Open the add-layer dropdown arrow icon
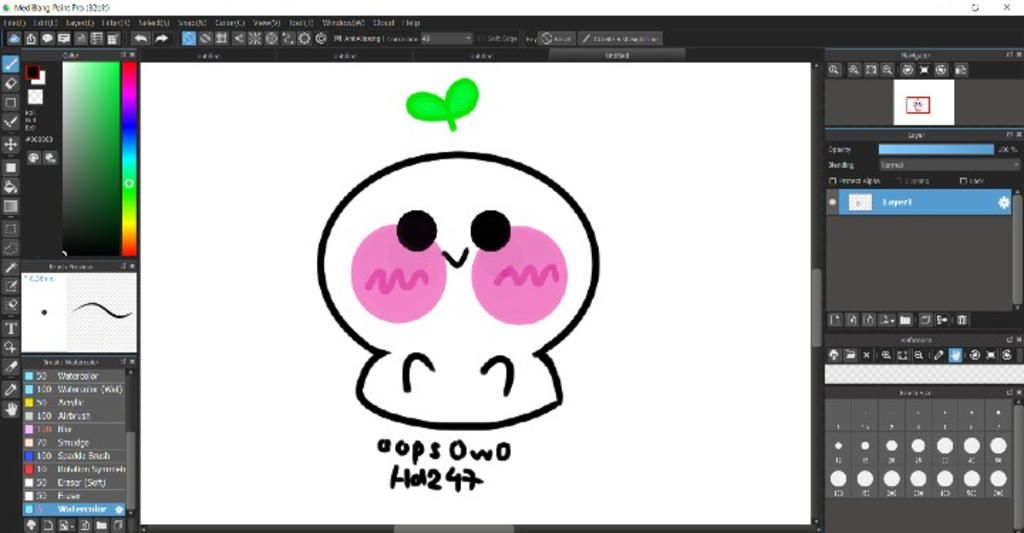Image resolution: width=1024 pixels, height=533 pixels. pos(887,319)
